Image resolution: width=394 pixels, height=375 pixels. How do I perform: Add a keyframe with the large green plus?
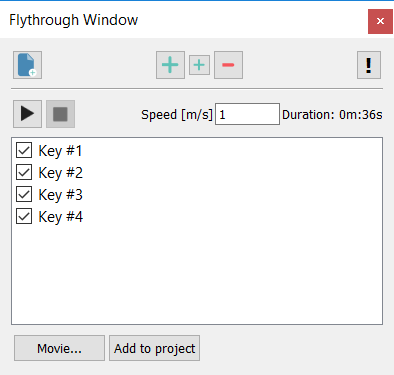click(x=170, y=65)
